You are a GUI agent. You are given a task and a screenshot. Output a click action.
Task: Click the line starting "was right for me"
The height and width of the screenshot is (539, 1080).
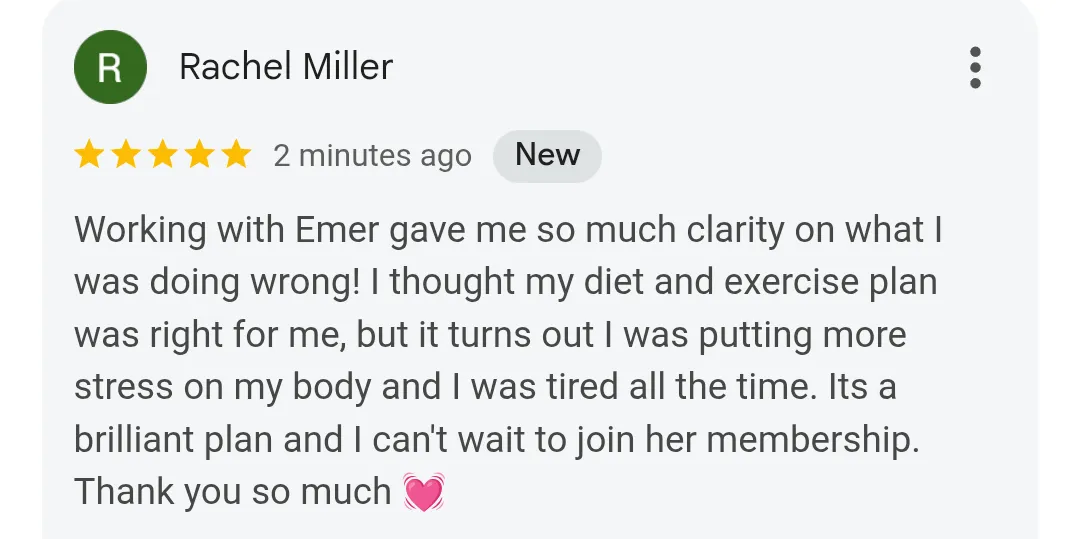click(490, 335)
